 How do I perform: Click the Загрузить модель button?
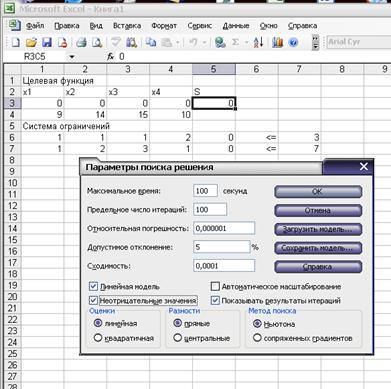[318, 229]
